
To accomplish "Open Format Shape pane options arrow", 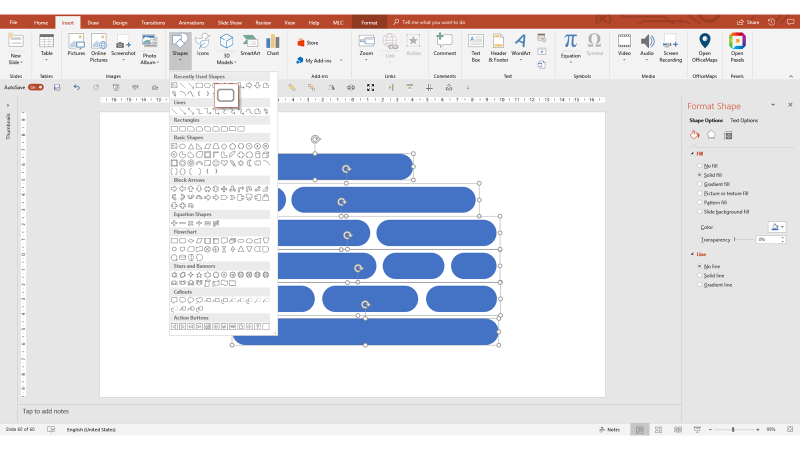I will [x=773, y=105].
